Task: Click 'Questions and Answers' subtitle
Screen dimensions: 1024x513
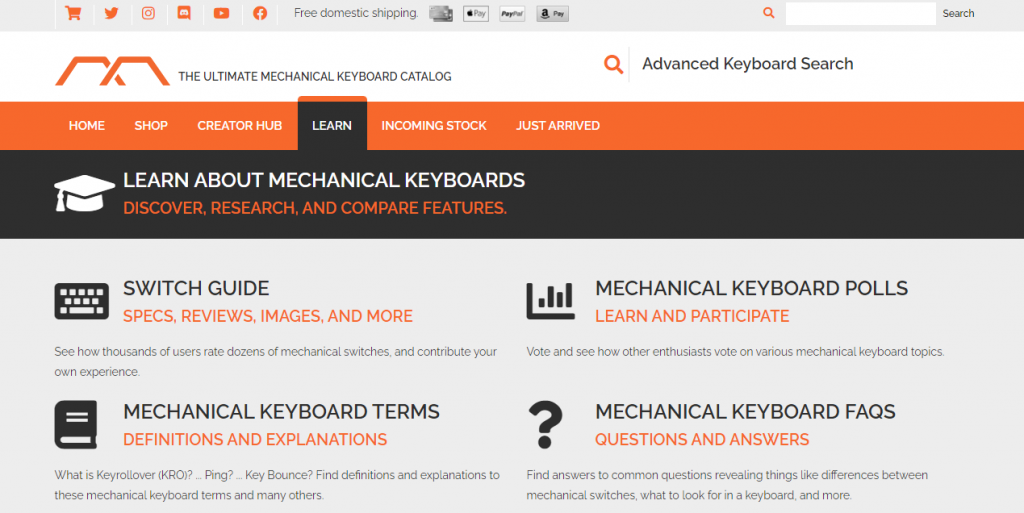Action: click(x=702, y=440)
